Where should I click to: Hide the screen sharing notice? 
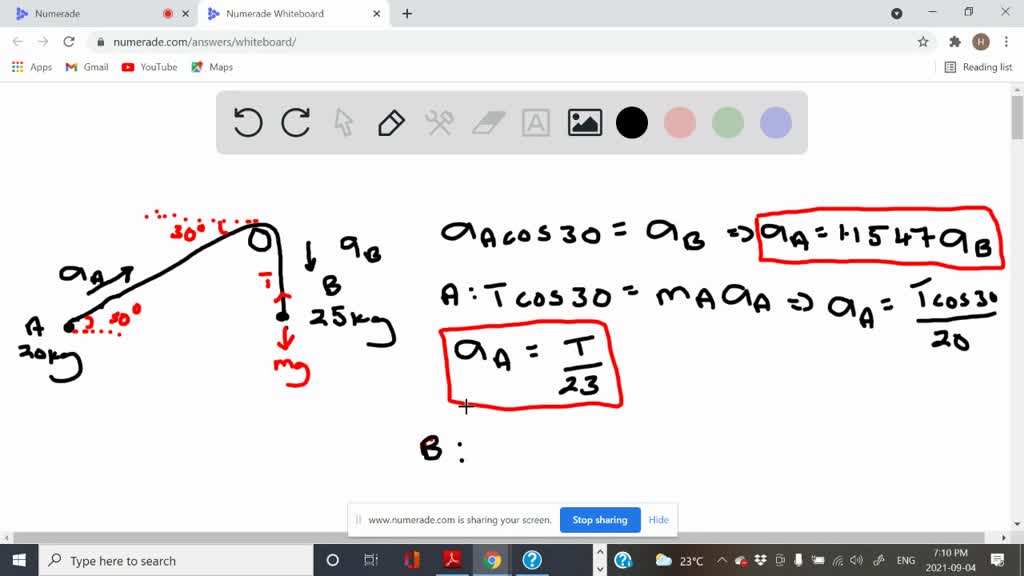click(x=658, y=520)
